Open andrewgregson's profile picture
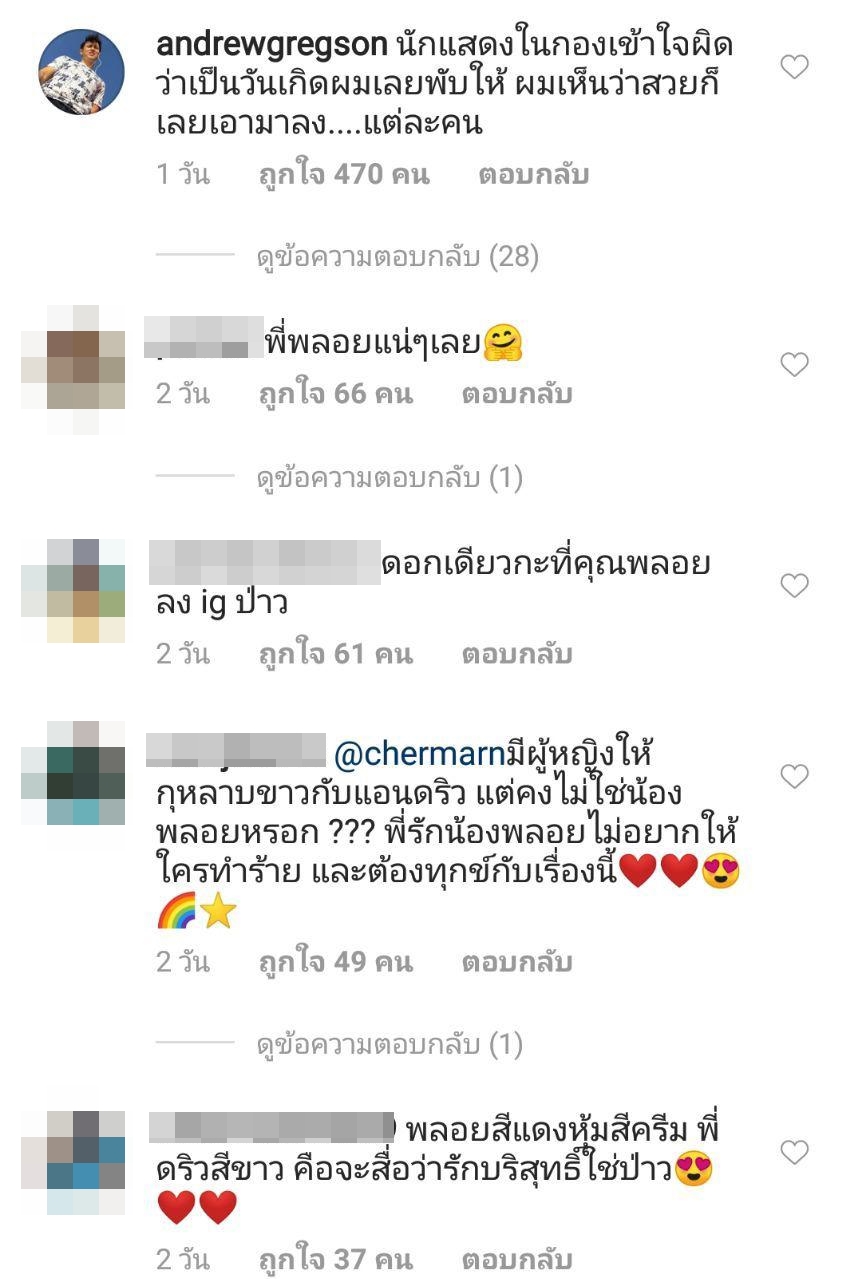Screen dimensions: 862x1279 point(81,72)
